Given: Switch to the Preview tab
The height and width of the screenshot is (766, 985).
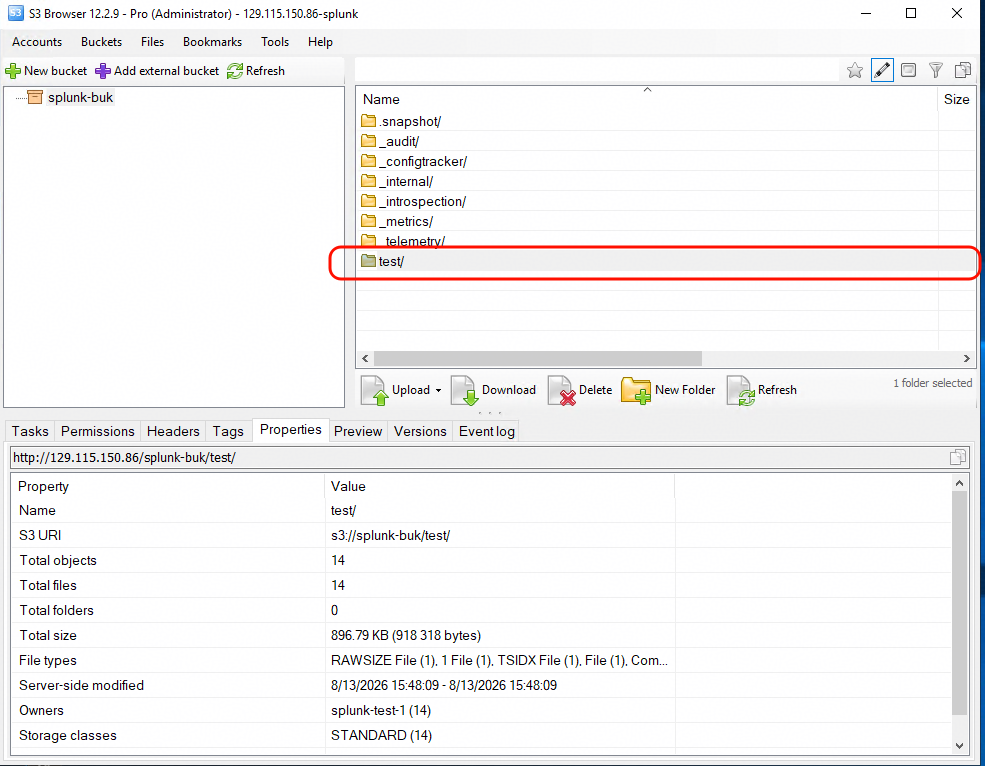Looking at the screenshot, I should (358, 431).
